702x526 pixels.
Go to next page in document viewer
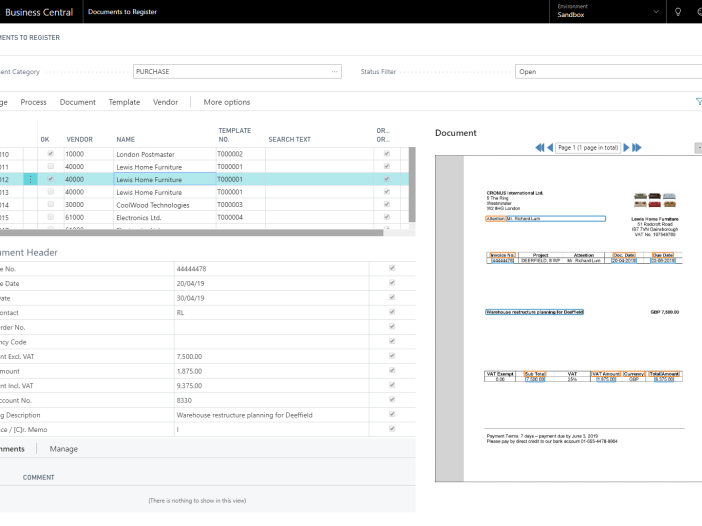(626, 148)
